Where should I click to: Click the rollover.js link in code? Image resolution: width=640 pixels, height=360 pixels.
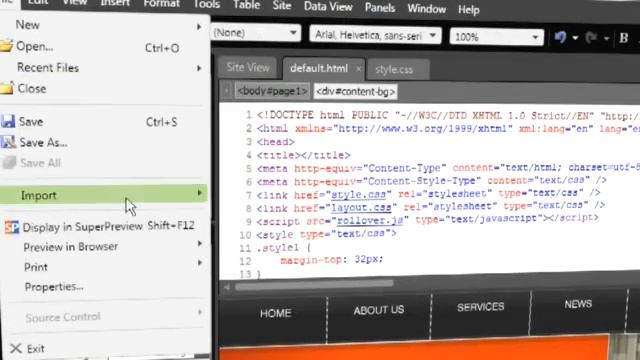(369, 220)
